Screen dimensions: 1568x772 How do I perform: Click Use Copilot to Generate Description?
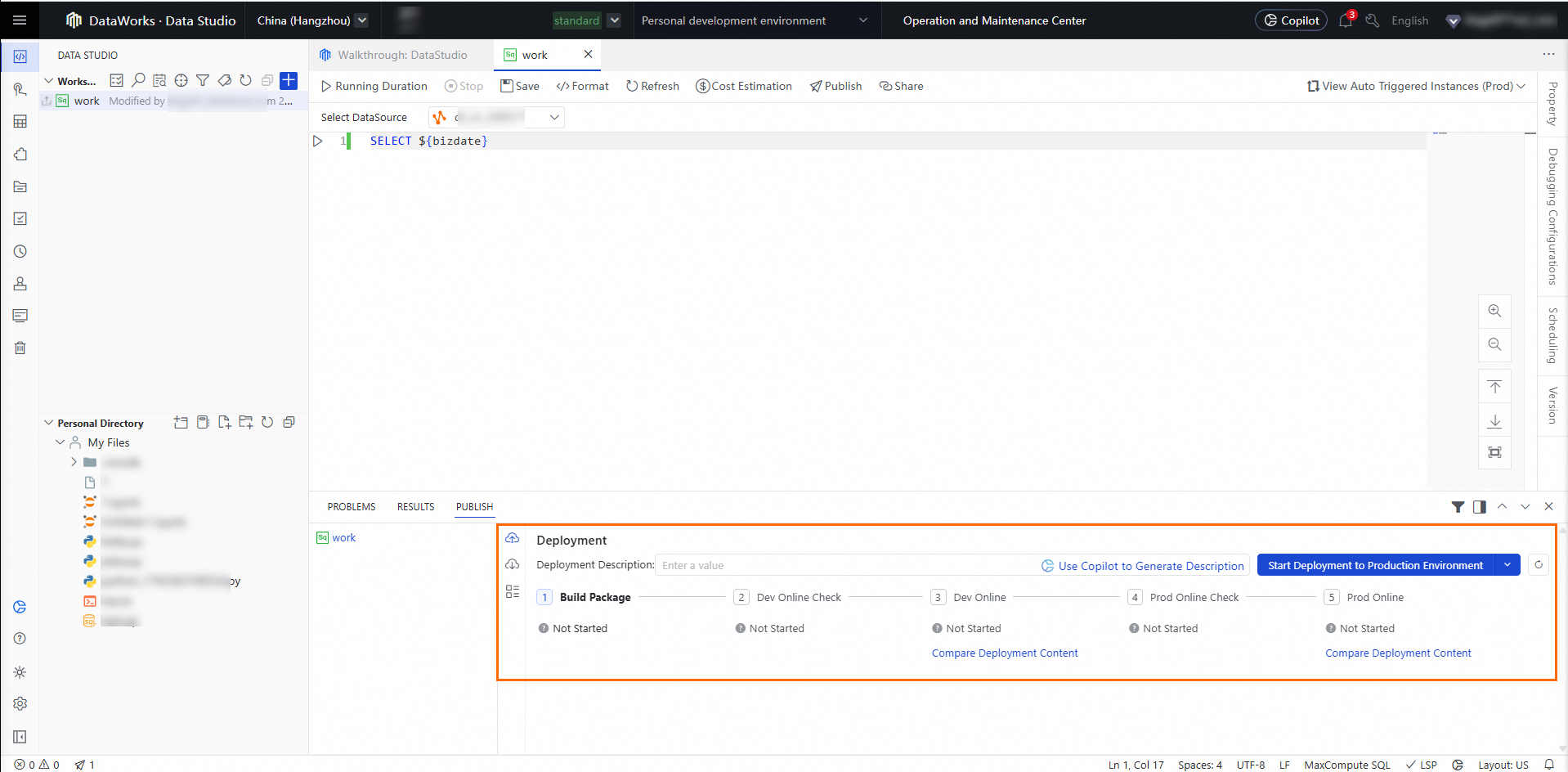click(x=1142, y=566)
